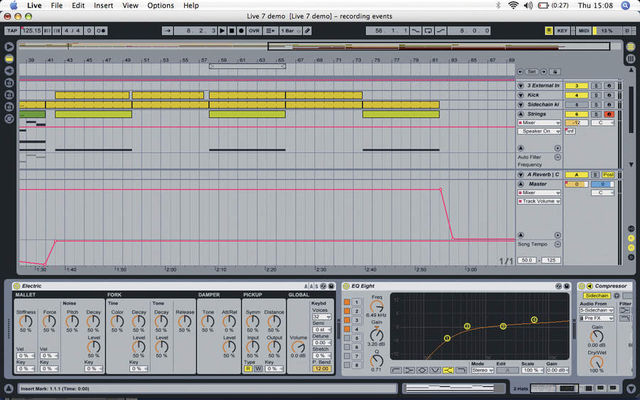Image resolution: width=640 pixels, height=400 pixels.
Task: Toggle the OVR overdub button
Action: pos(254,31)
